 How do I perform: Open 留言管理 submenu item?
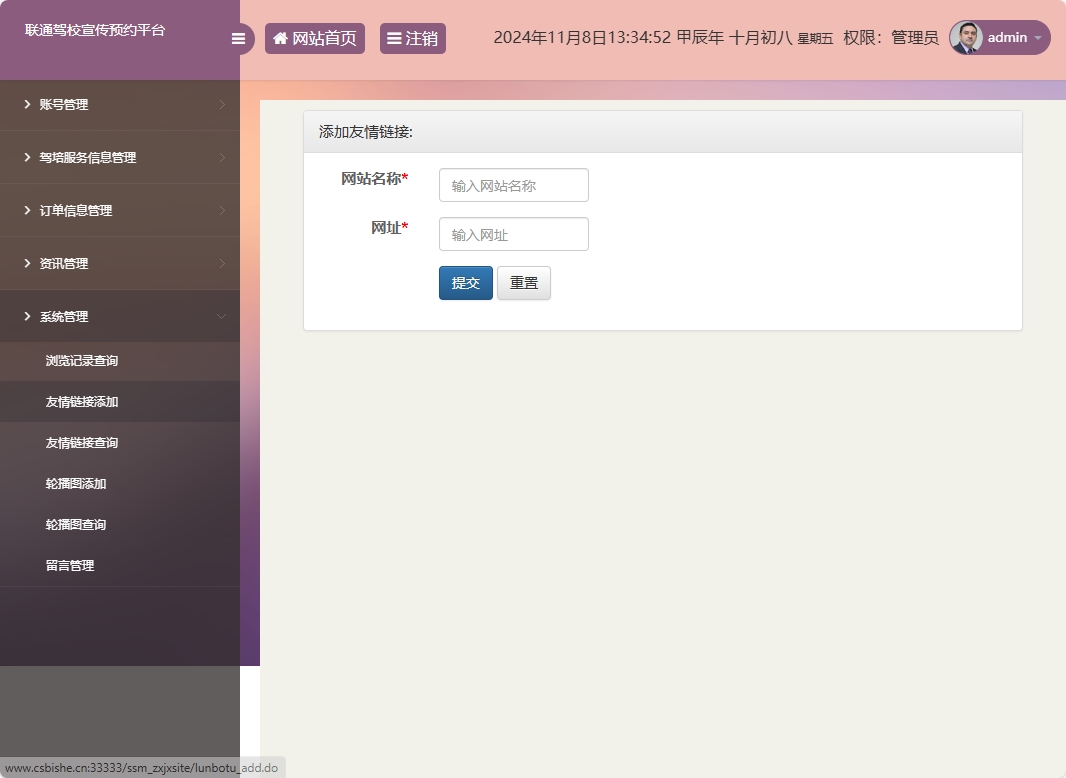point(120,565)
